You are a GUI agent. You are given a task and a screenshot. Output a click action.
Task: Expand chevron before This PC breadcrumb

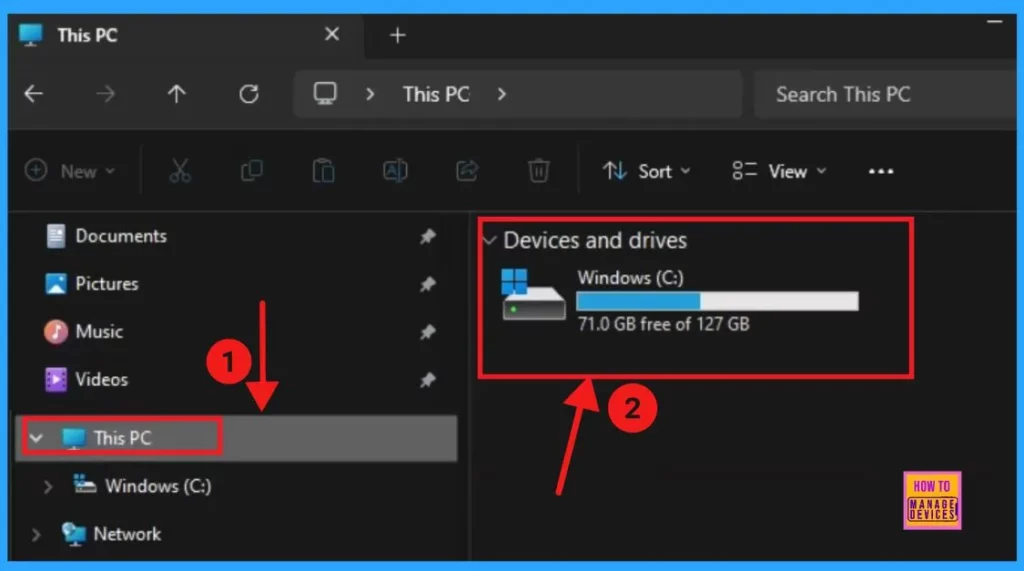pos(370,94)
